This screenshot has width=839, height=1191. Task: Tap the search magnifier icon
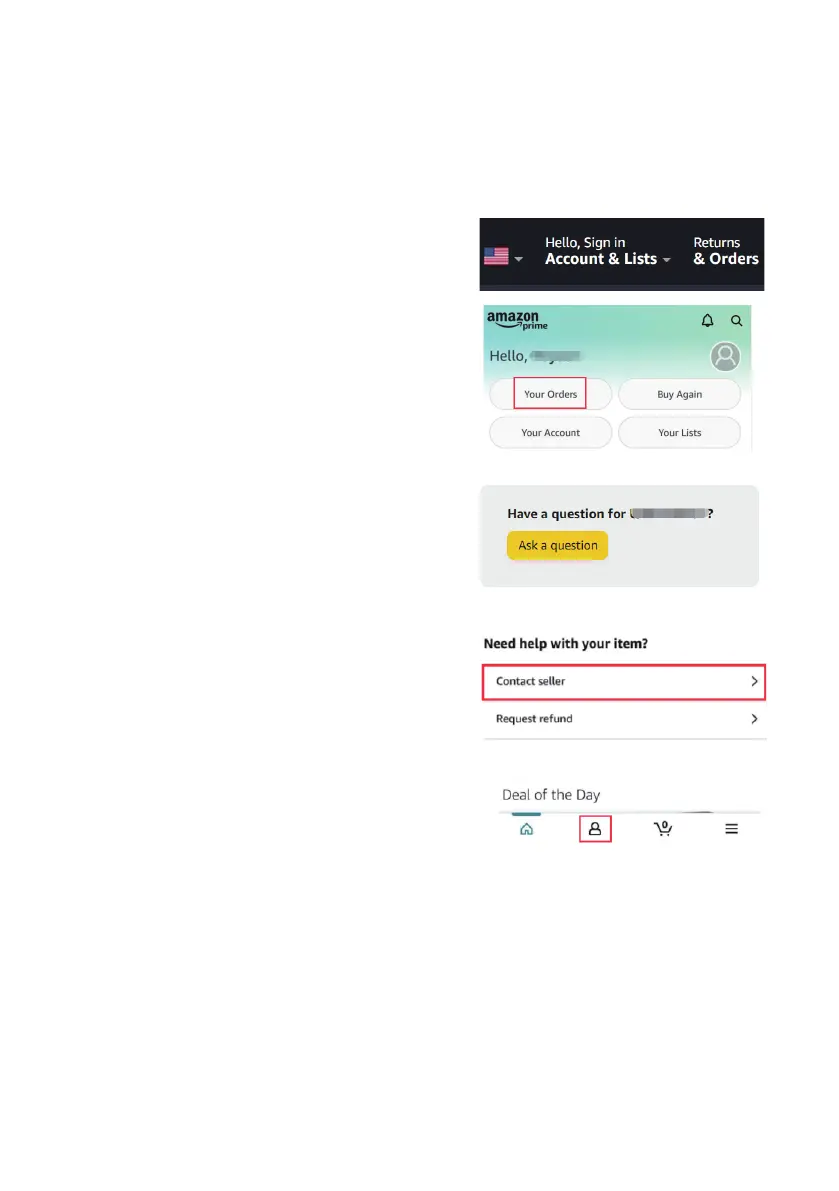(737, 321)
